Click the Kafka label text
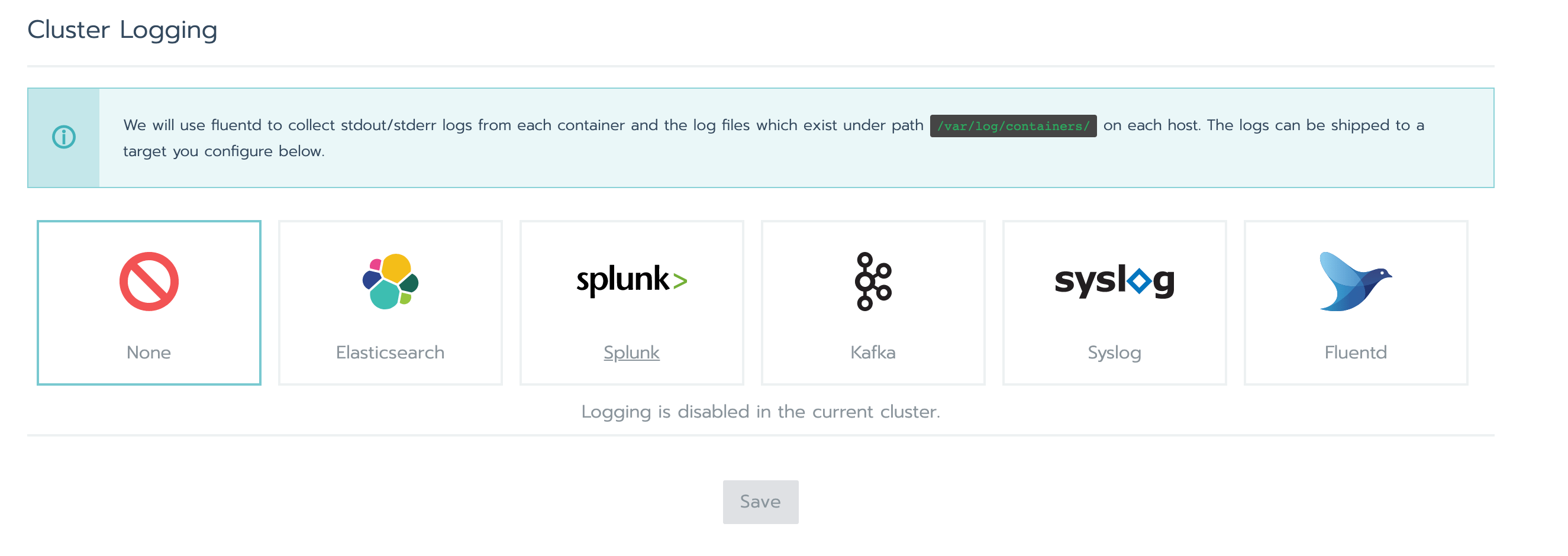This screenshot has width=1568, height=556. tap(872, 352)
